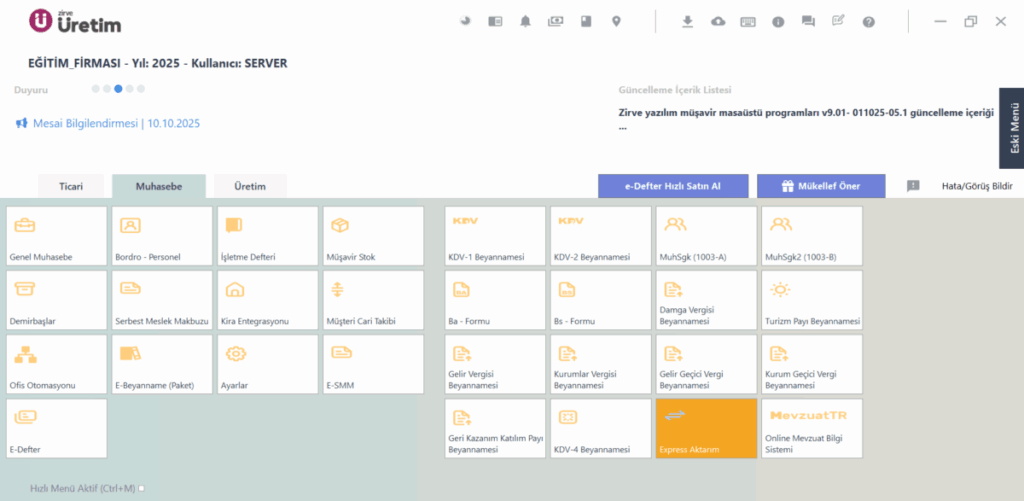Click the cloud upload icon
This screenshot has width=1024, height=501.
coord(718,22)
